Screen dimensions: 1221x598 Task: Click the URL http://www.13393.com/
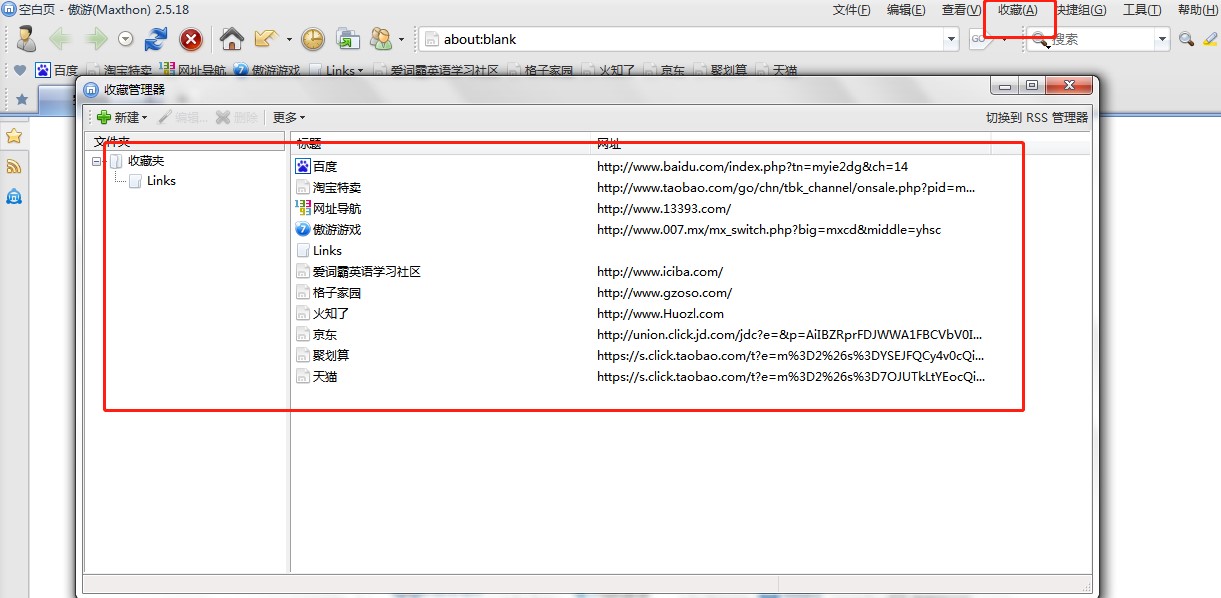664,209
